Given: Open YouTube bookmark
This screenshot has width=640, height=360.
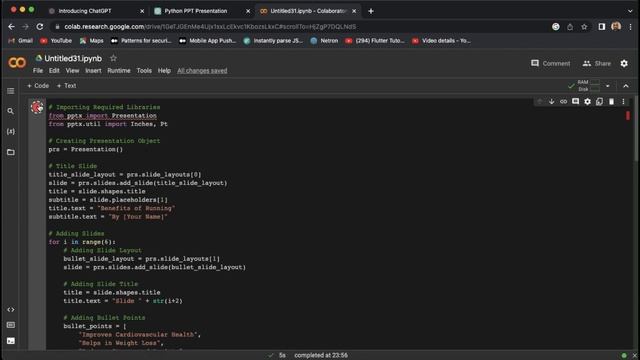Looking at the screenshot, I should pos(56,40).
